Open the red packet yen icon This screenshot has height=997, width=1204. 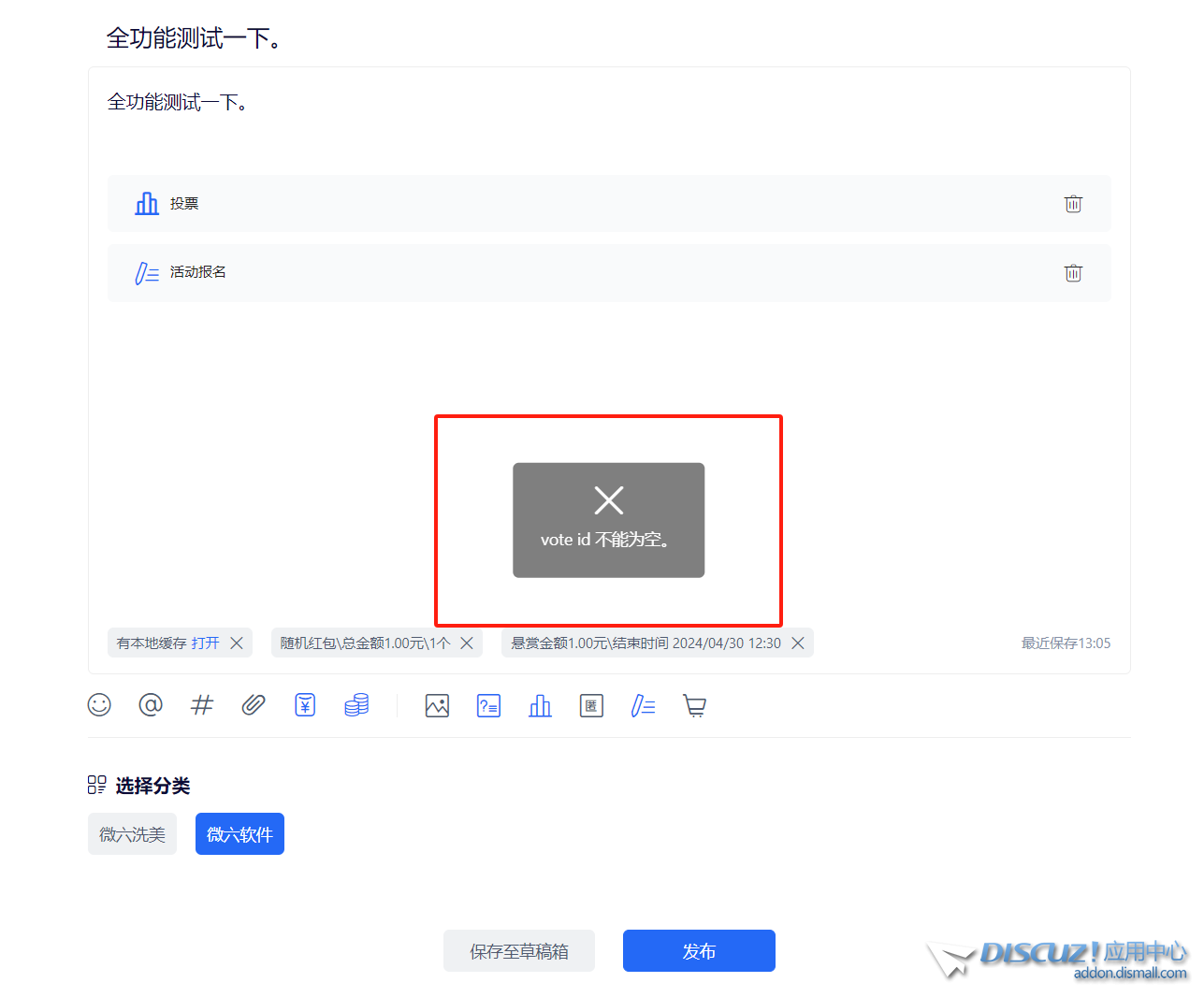click(x=305, y=704)
